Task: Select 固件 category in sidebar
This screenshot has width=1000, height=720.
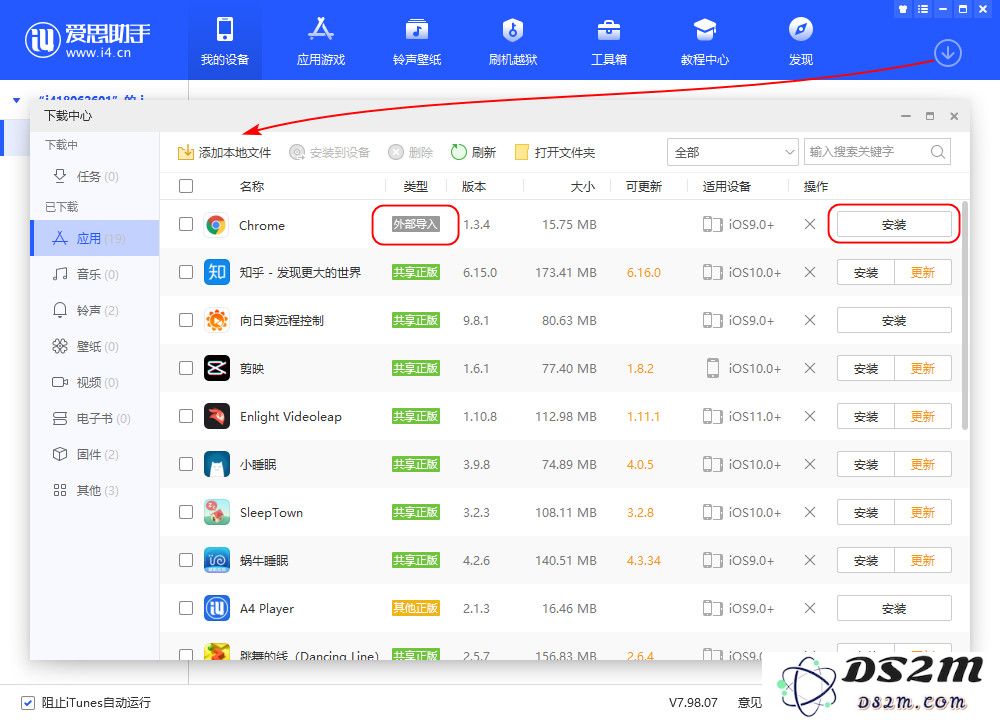Action: click(x=94, y=455)
